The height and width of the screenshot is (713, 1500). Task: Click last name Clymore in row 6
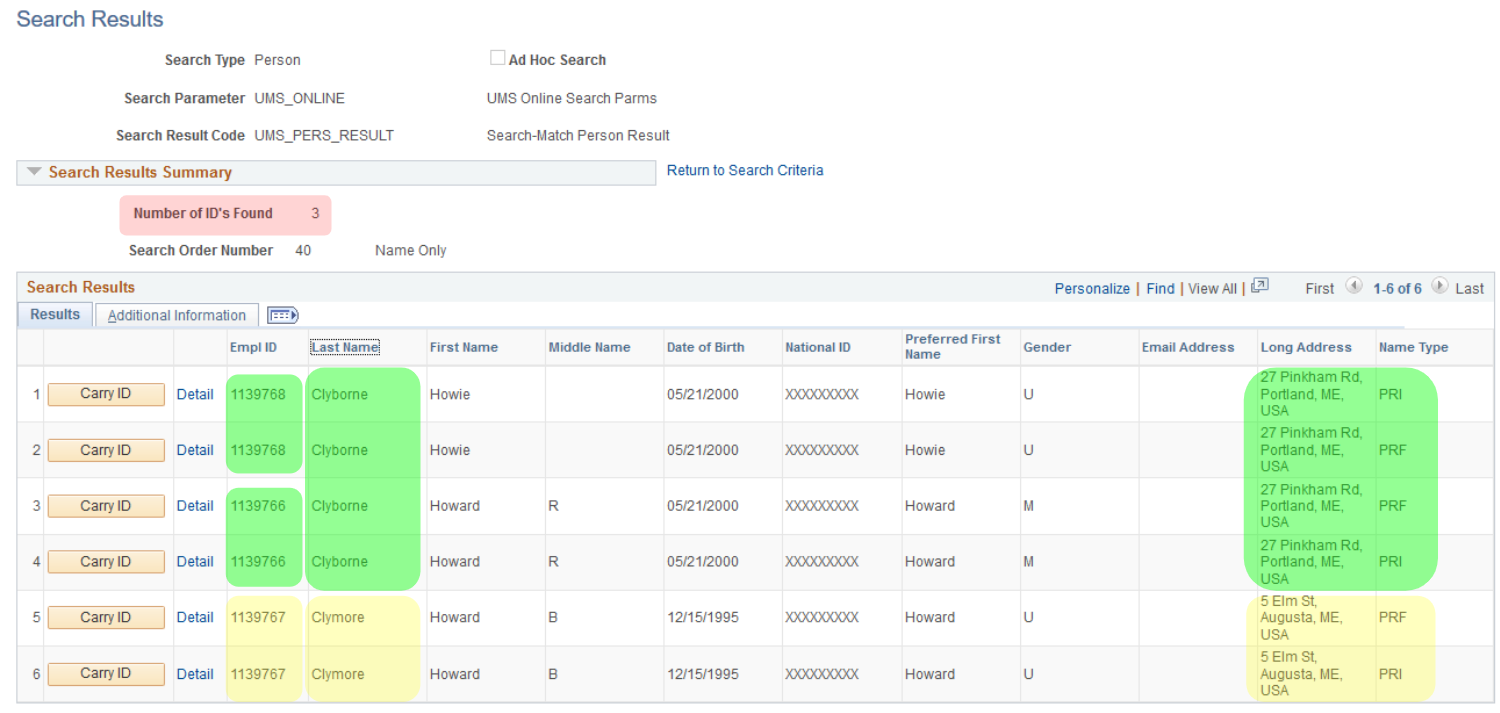pyautogui.click(x=338, y=674)
